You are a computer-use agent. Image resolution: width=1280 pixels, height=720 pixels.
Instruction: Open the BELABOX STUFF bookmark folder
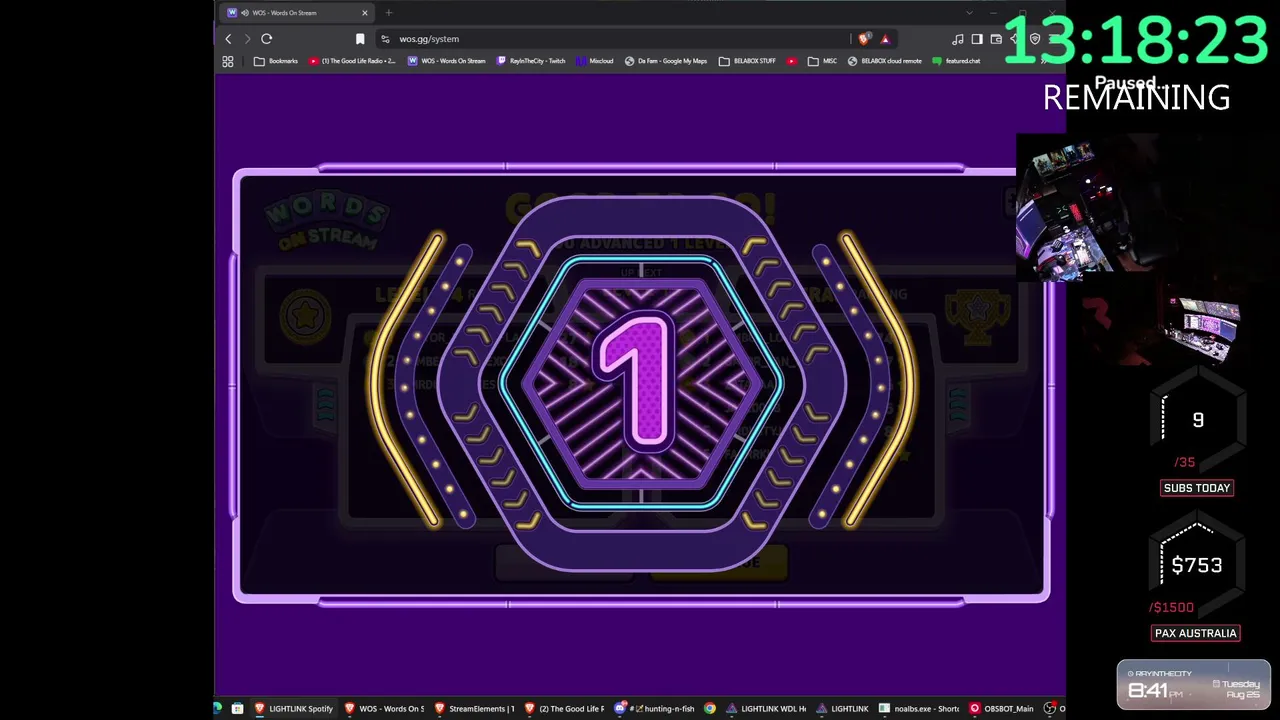pyautogui.click(x=747, y=61)
